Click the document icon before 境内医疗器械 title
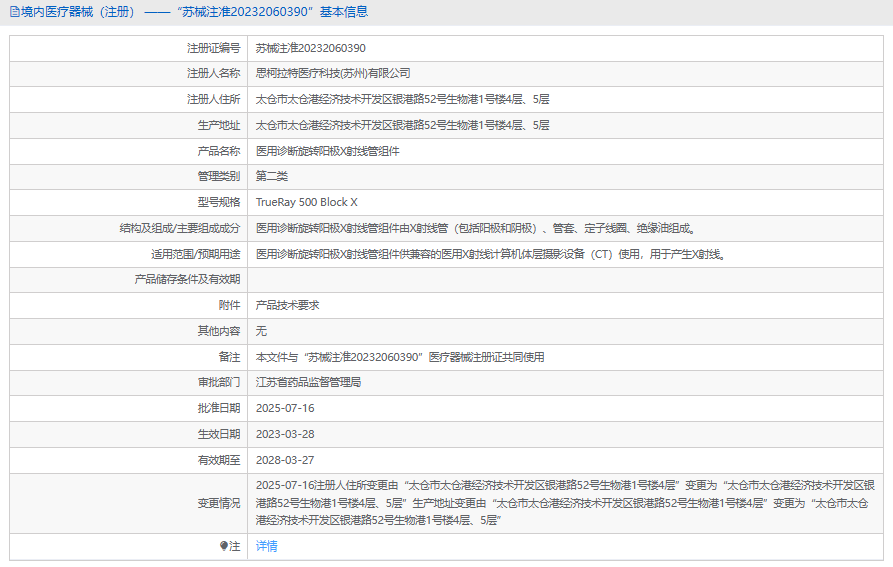 point(14,12)
